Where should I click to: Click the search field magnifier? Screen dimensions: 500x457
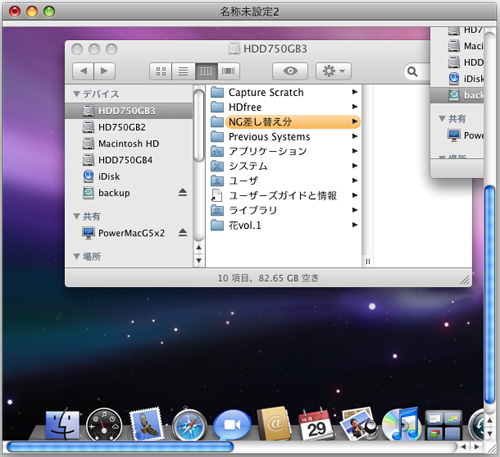(x=412, y=71)
